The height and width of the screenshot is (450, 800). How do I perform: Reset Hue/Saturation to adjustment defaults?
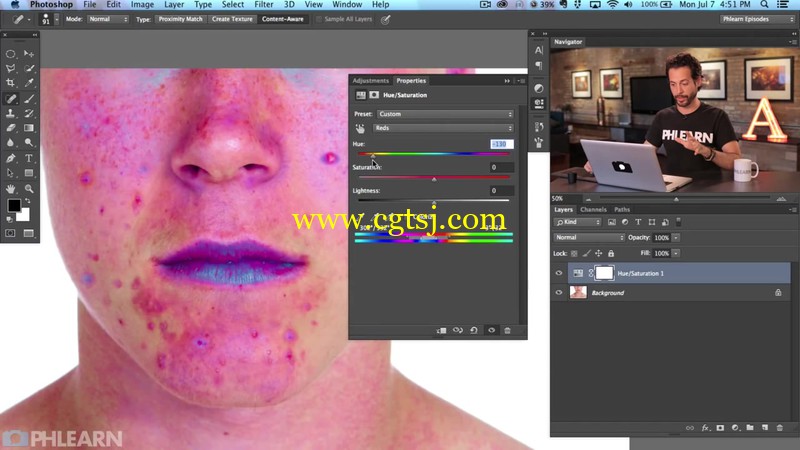tap(474, 331)
